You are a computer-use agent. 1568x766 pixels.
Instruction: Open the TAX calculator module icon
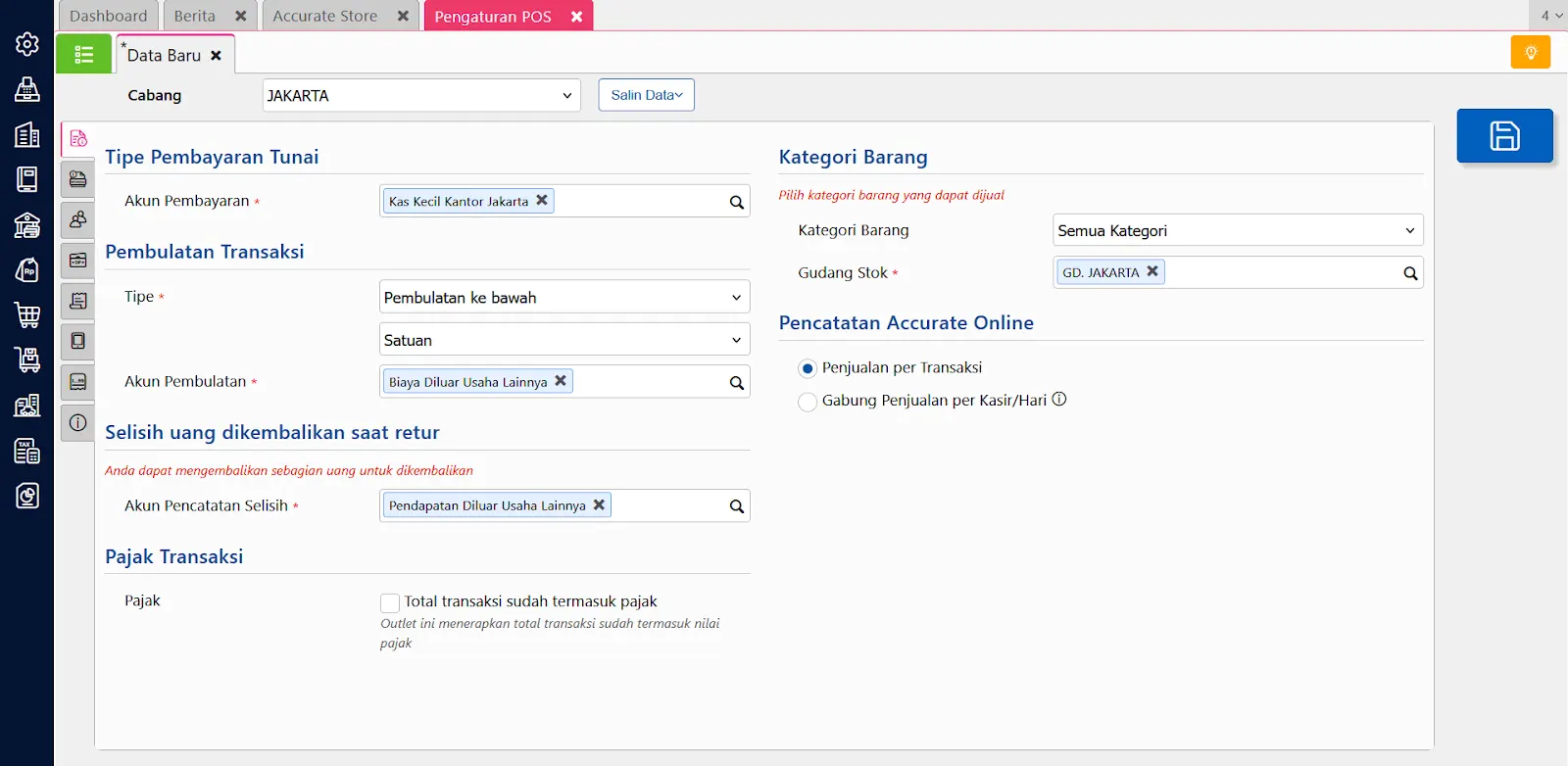click(x=27, y=451)
